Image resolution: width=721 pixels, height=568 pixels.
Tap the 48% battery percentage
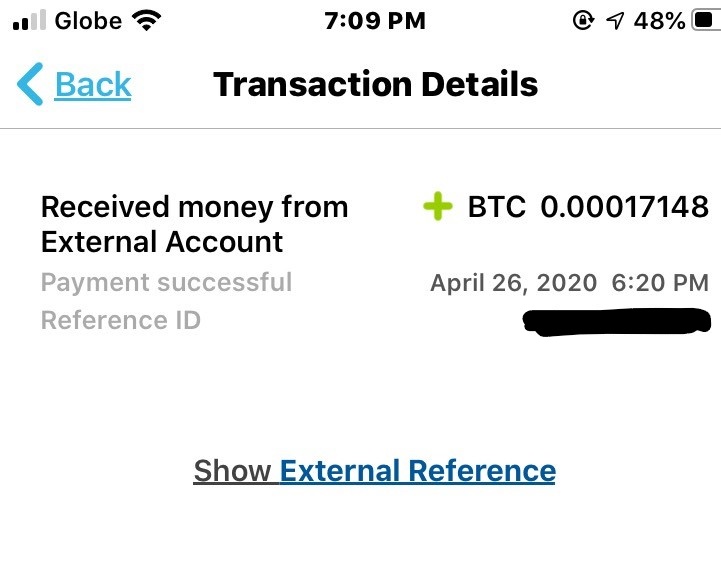coord(660,21)
